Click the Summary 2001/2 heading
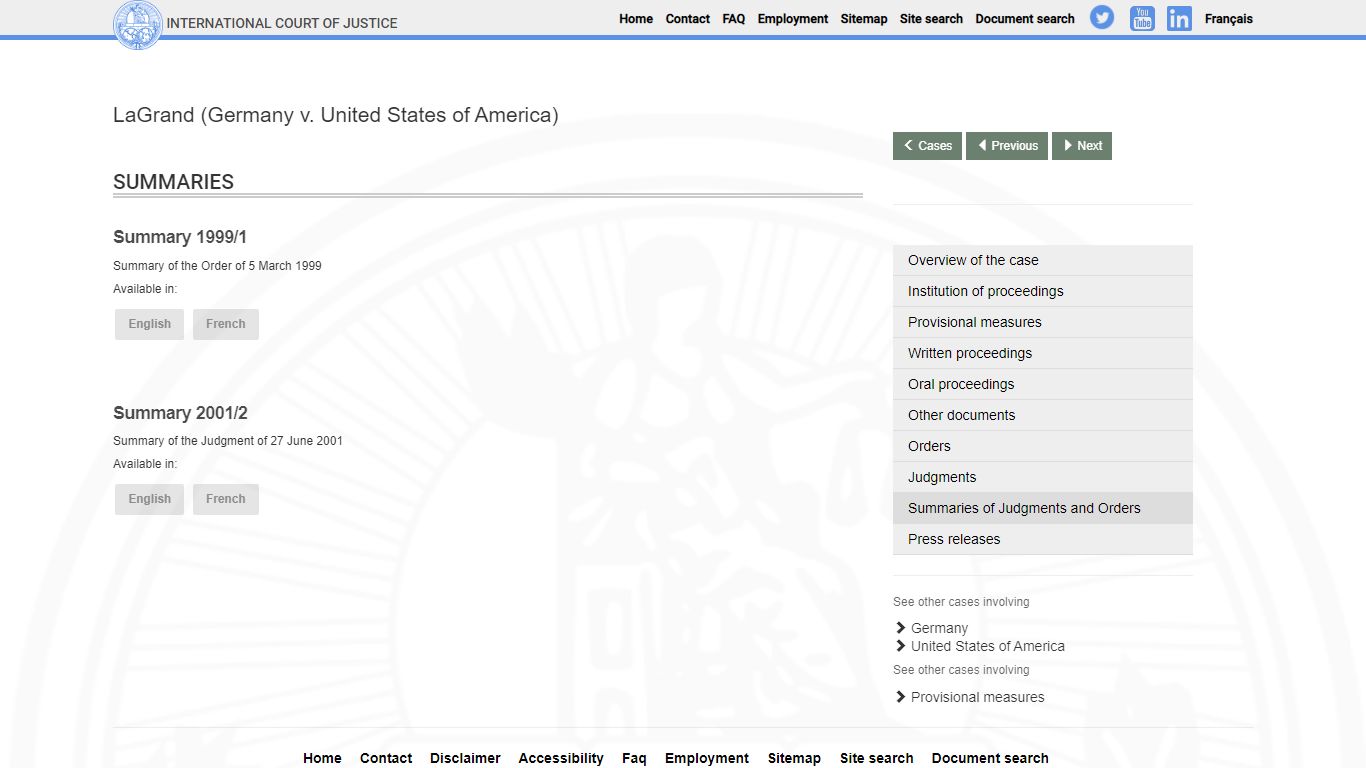This screenshot has height=768, width=1366. click(x=180, y=413)
